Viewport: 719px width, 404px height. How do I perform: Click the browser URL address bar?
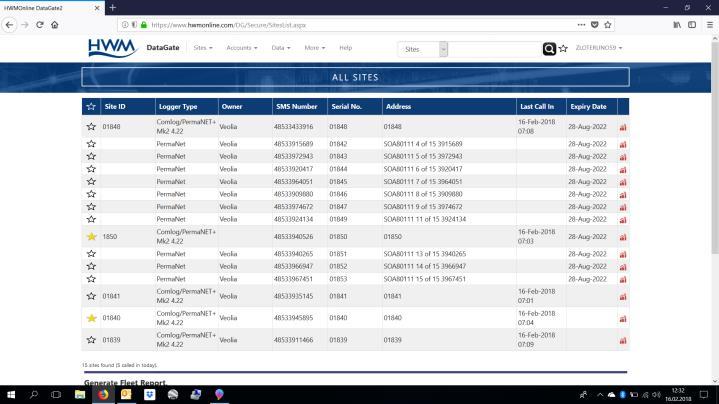pos(362,25)
